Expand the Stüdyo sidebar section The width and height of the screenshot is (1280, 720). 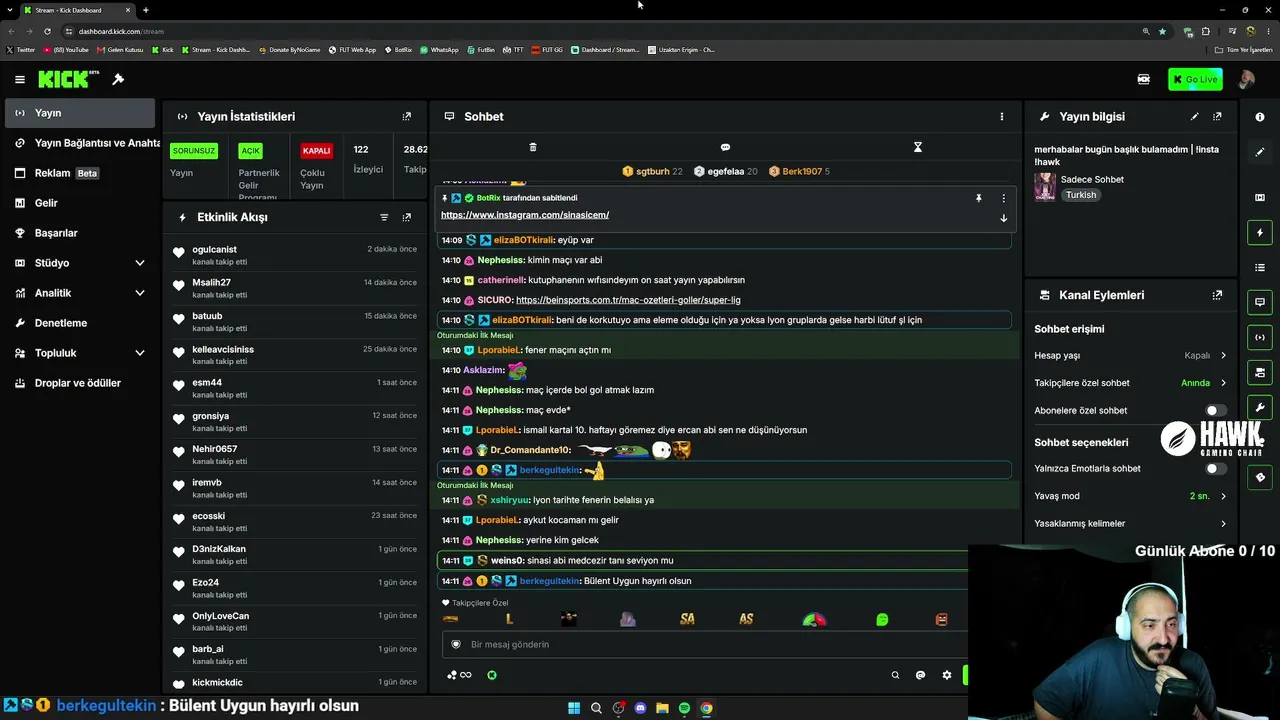click(139, 263)
